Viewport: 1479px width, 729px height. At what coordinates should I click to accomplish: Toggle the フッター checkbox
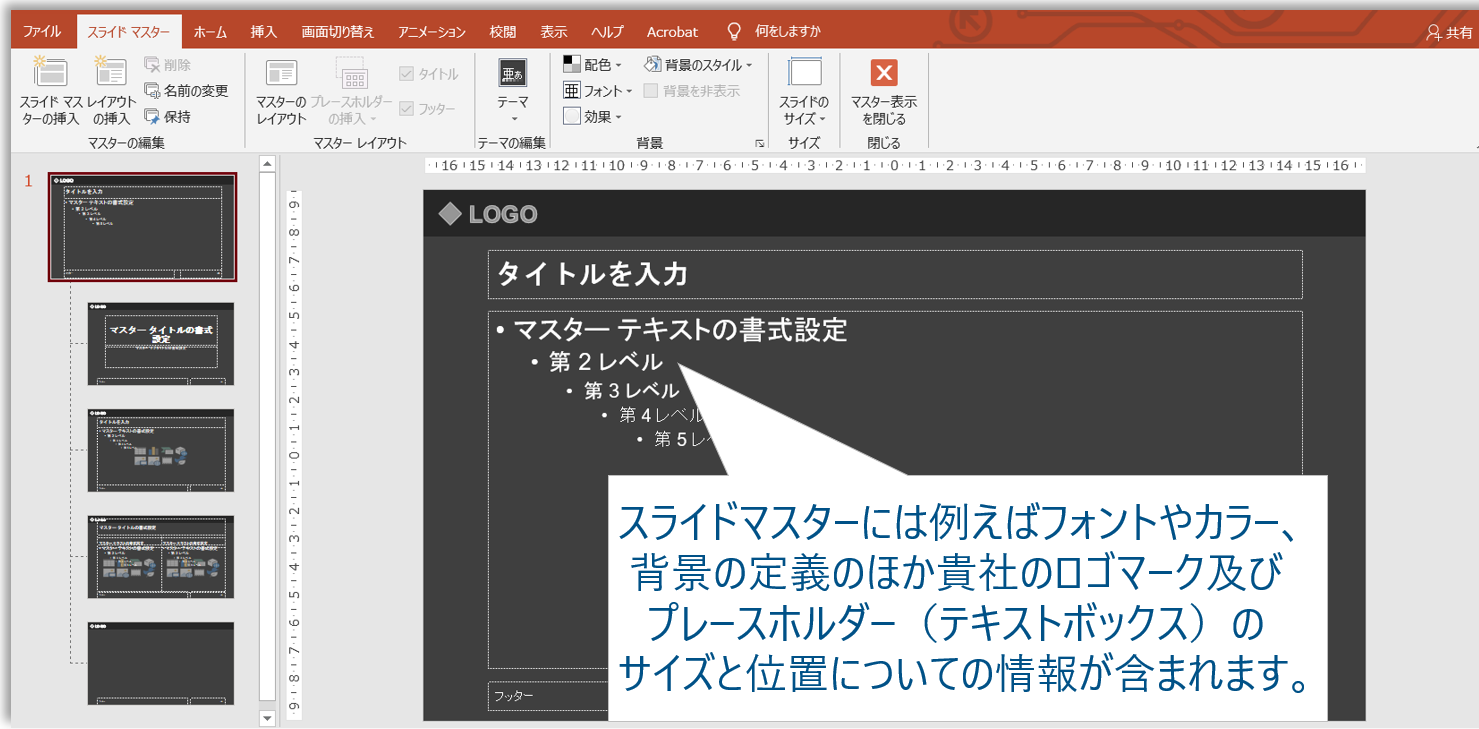coord(407,109)
